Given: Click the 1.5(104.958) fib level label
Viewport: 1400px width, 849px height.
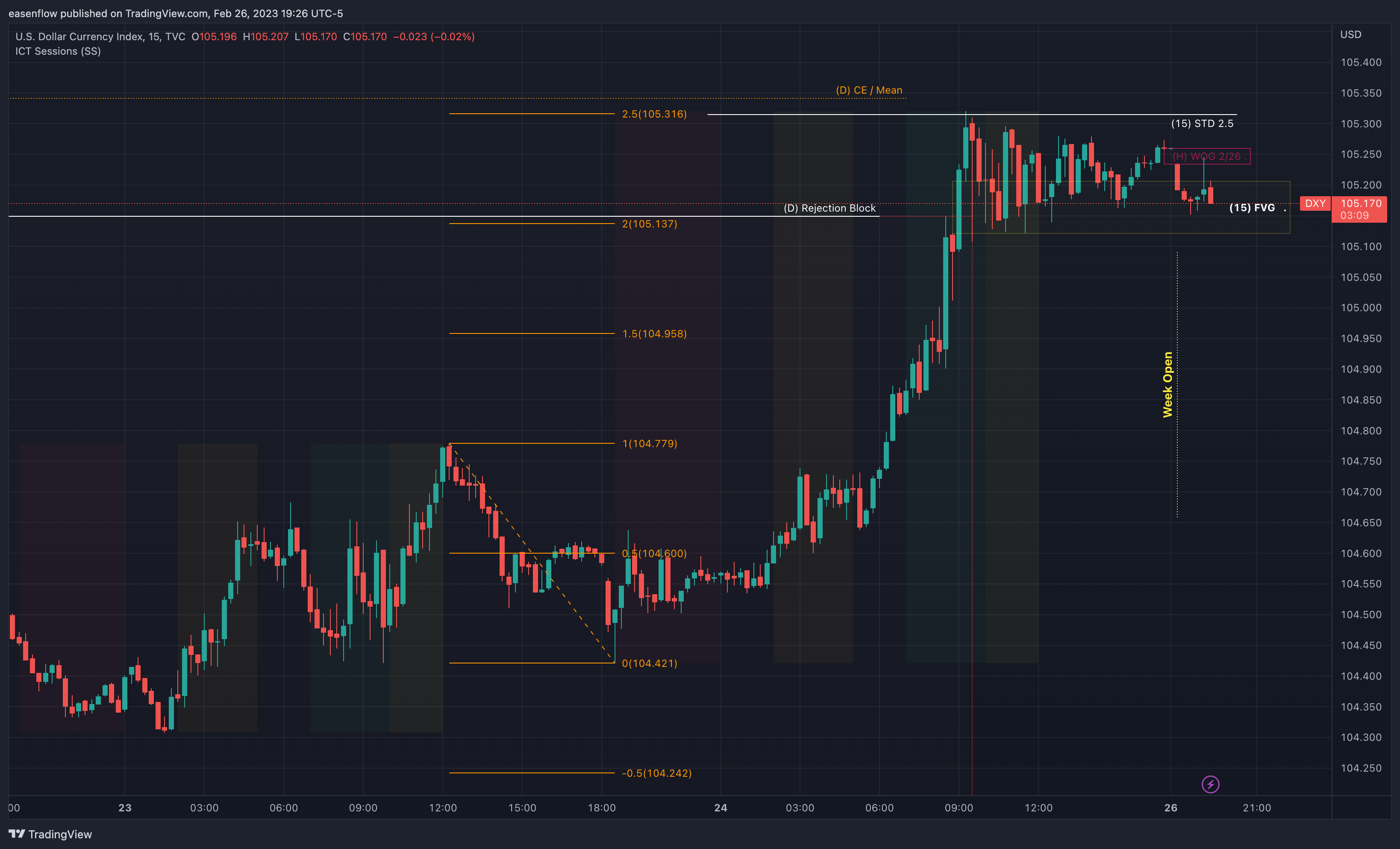Looking at the screenshot, I should pyautogui.click(x=654, y=333).
